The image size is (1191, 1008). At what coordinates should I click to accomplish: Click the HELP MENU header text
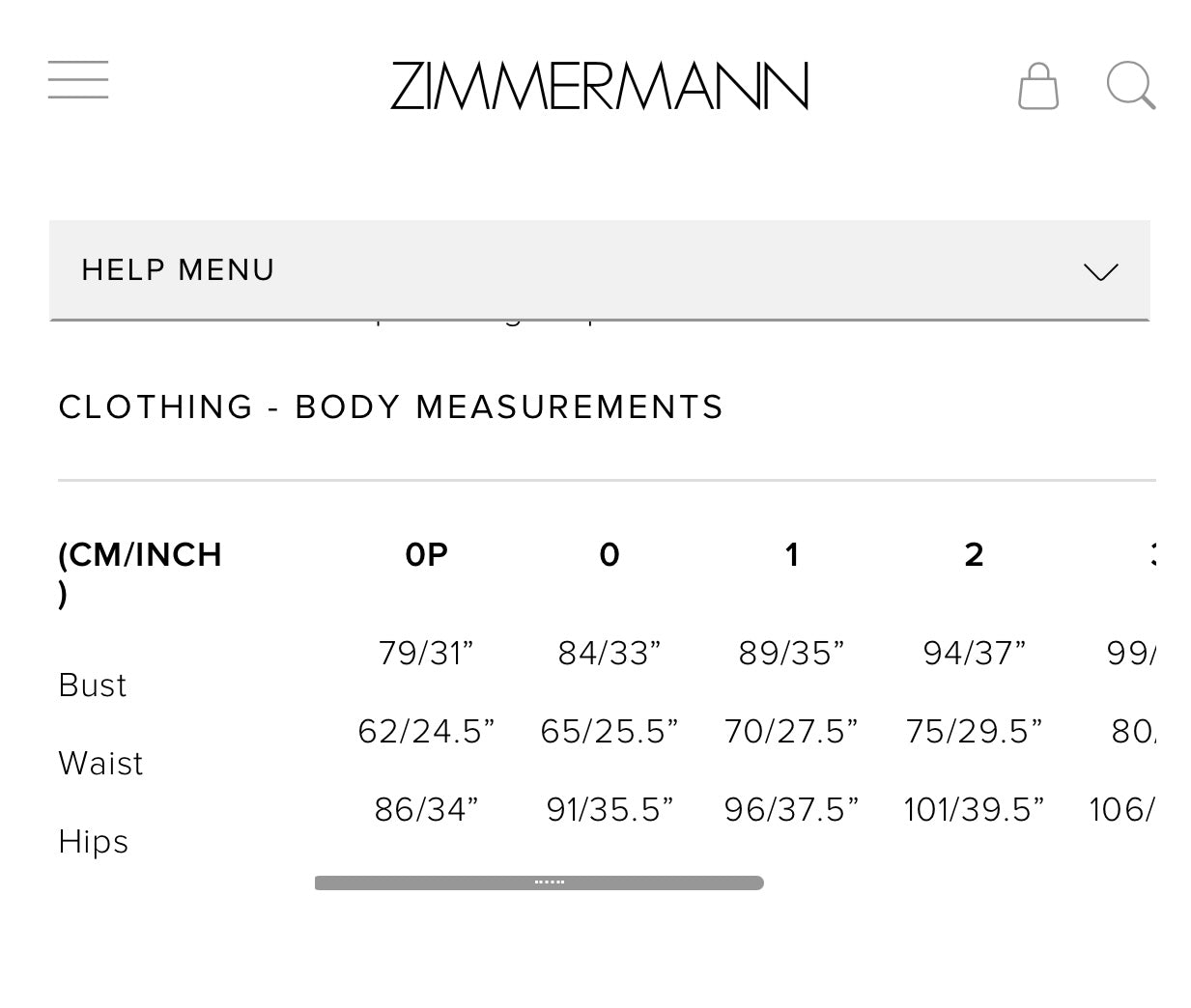coord(177,270)
